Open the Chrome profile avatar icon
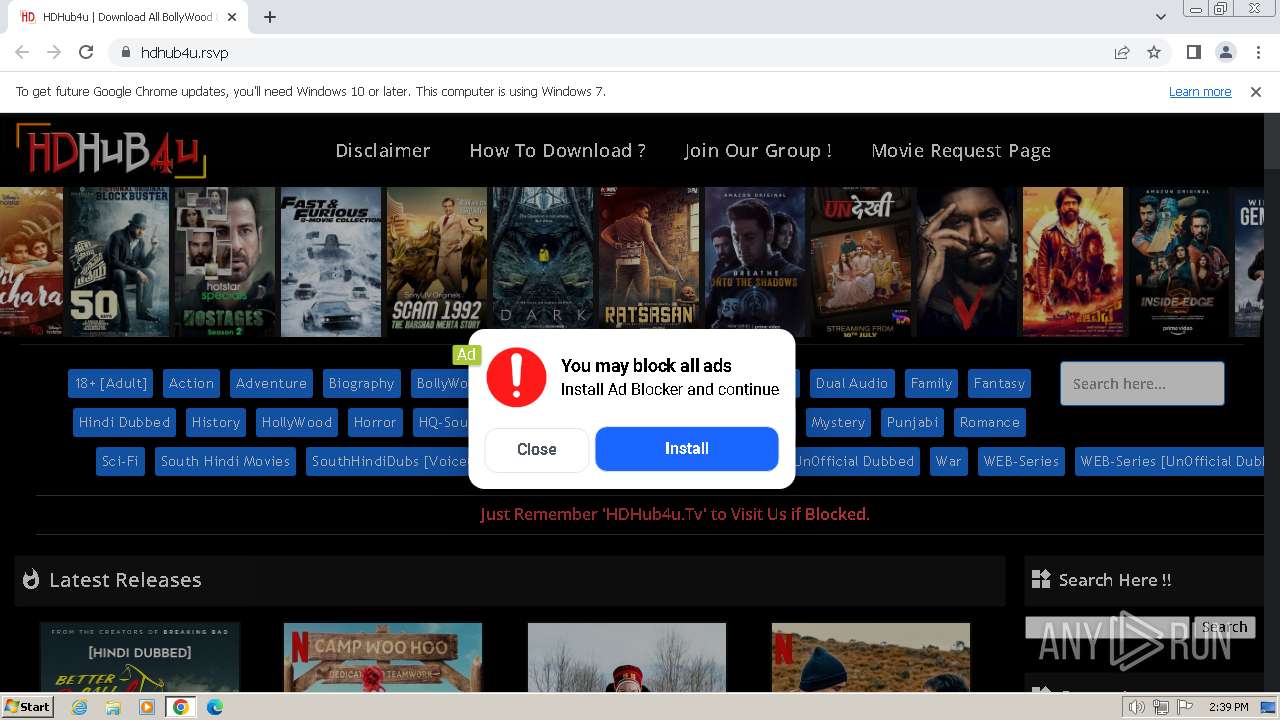 tap(1225, 52)
